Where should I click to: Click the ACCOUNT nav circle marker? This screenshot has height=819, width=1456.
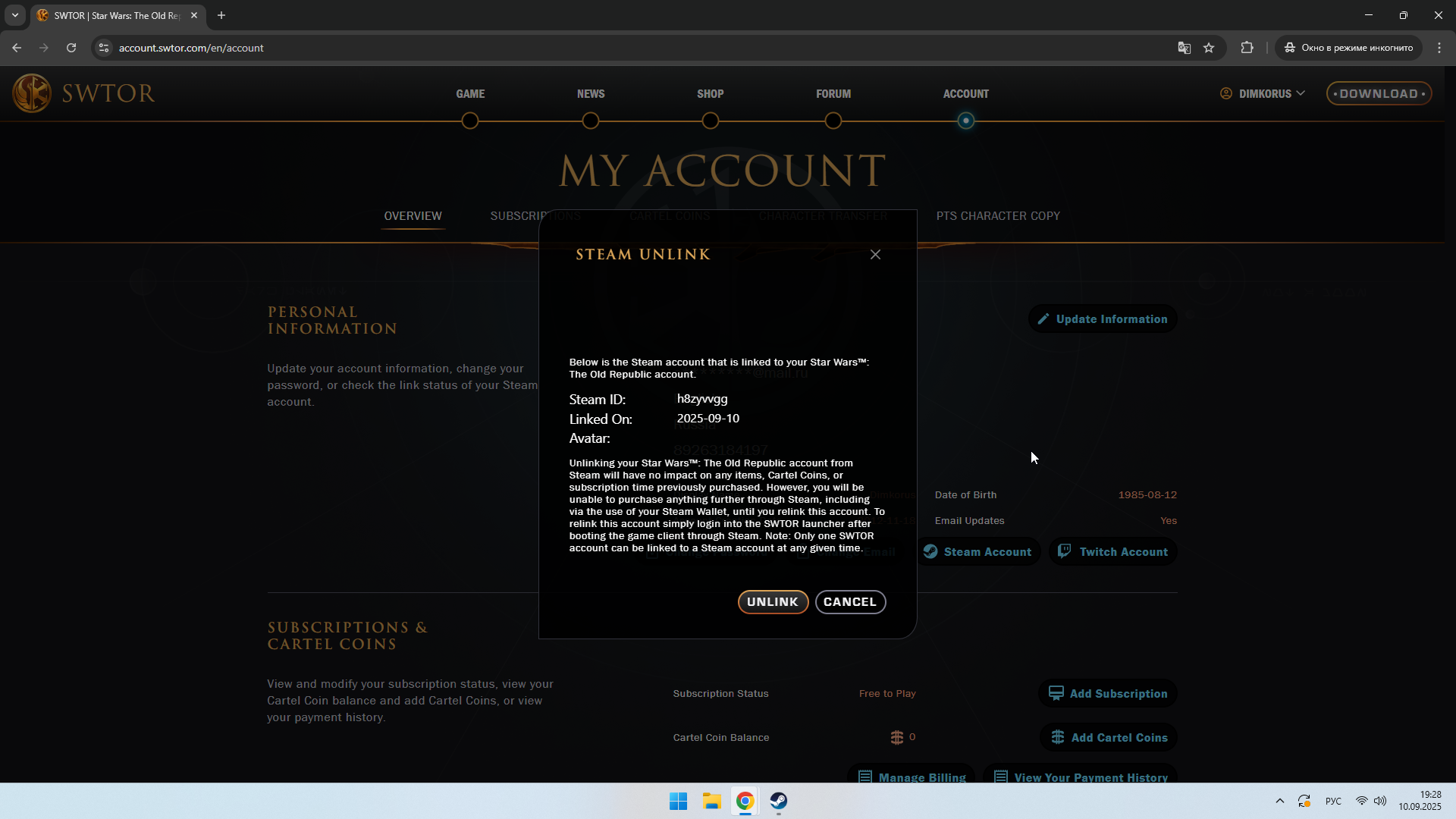click(965, 121)
